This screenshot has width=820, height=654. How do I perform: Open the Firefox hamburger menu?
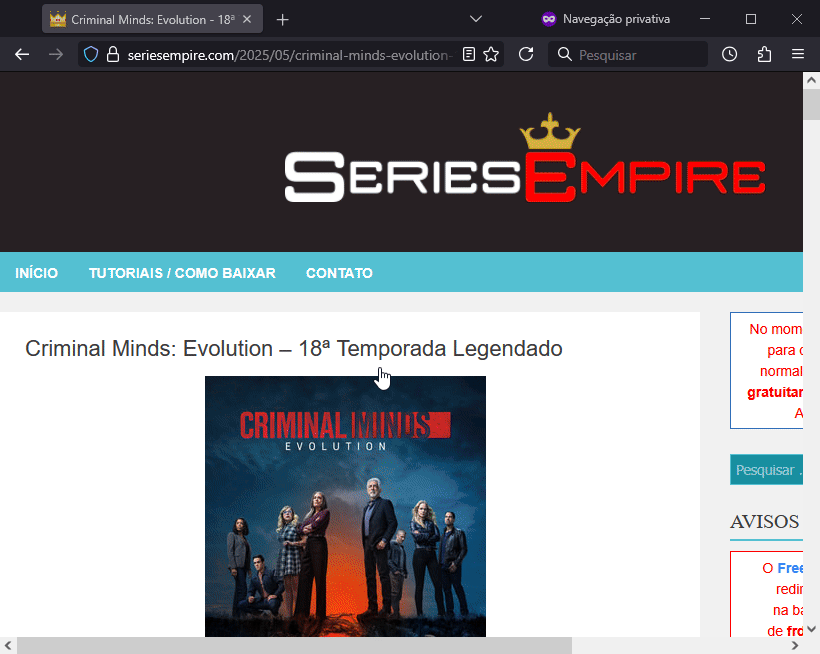(x=798, y=54)
